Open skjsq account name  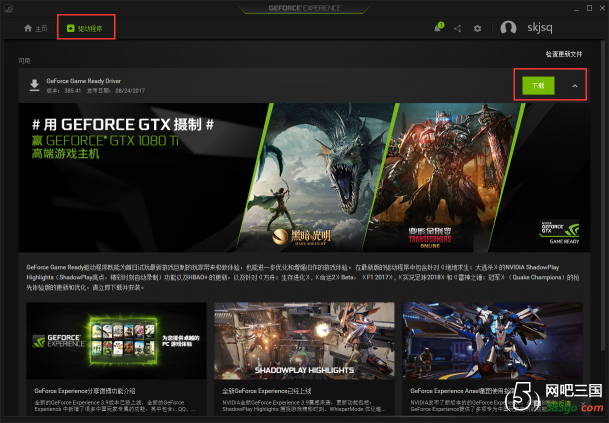pyautogui.click(x=539, y=27)
